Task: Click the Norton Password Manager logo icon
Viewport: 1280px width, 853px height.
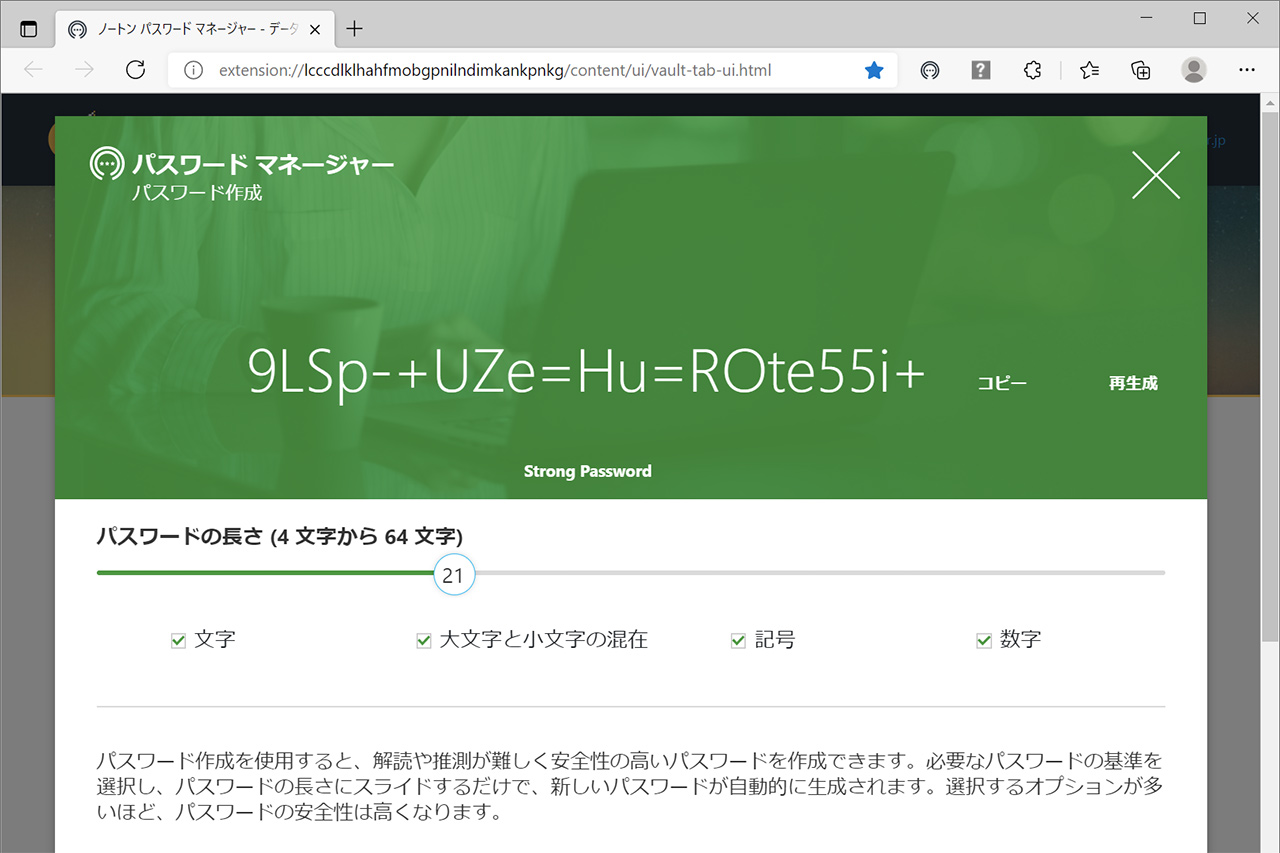Action: click(106, 163)
